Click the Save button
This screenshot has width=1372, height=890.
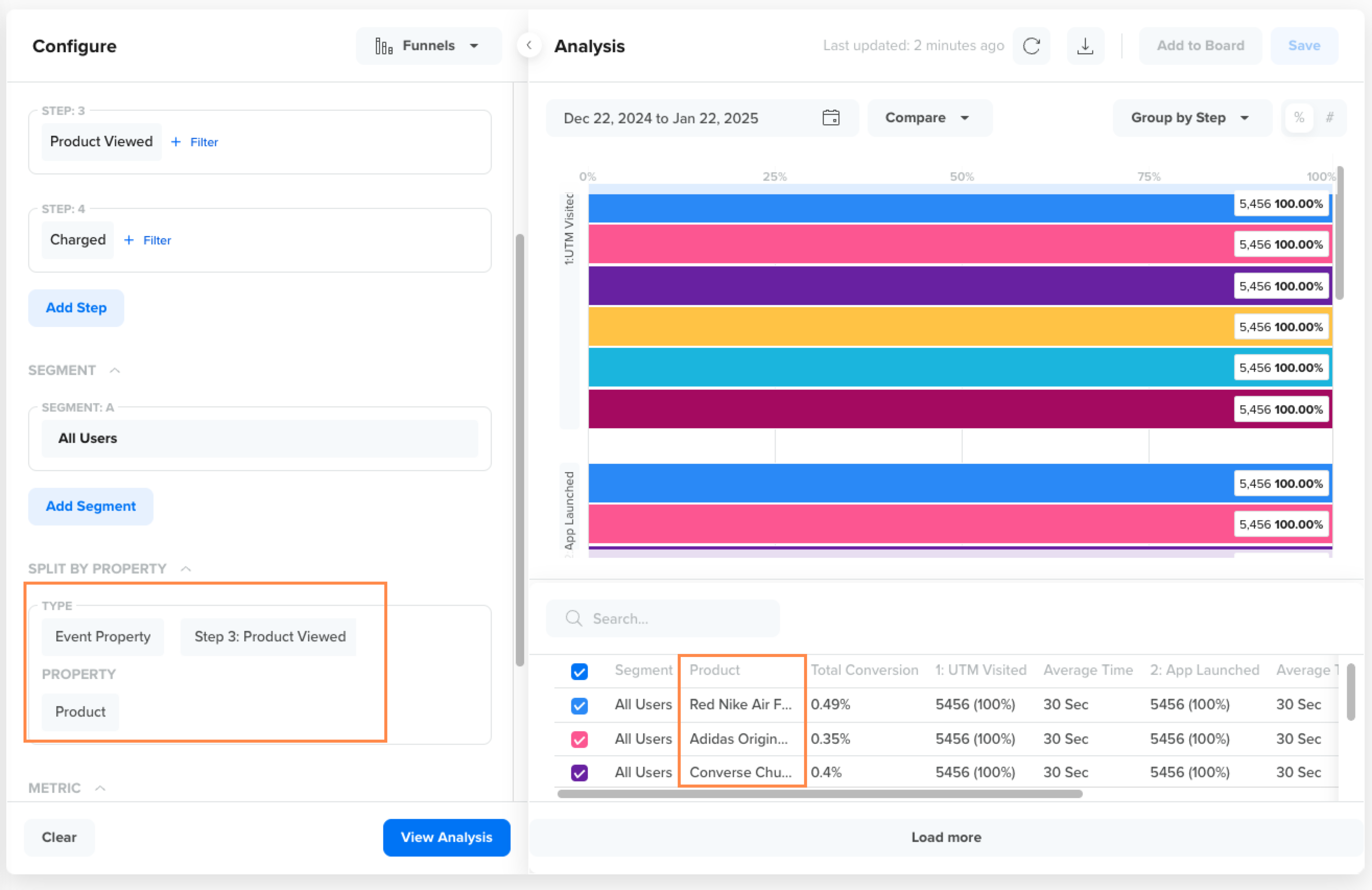click(x=1304, y=45)
